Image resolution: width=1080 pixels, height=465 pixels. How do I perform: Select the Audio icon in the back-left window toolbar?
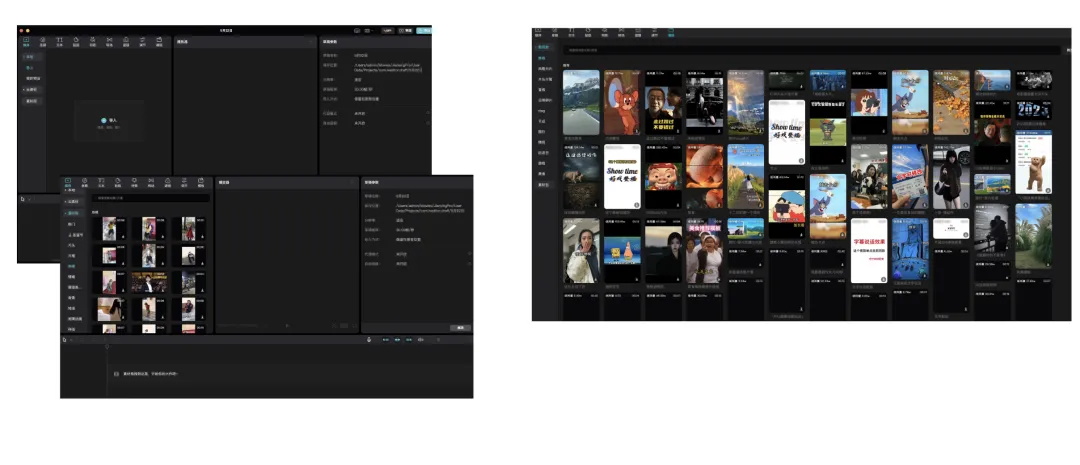(43, 41)
